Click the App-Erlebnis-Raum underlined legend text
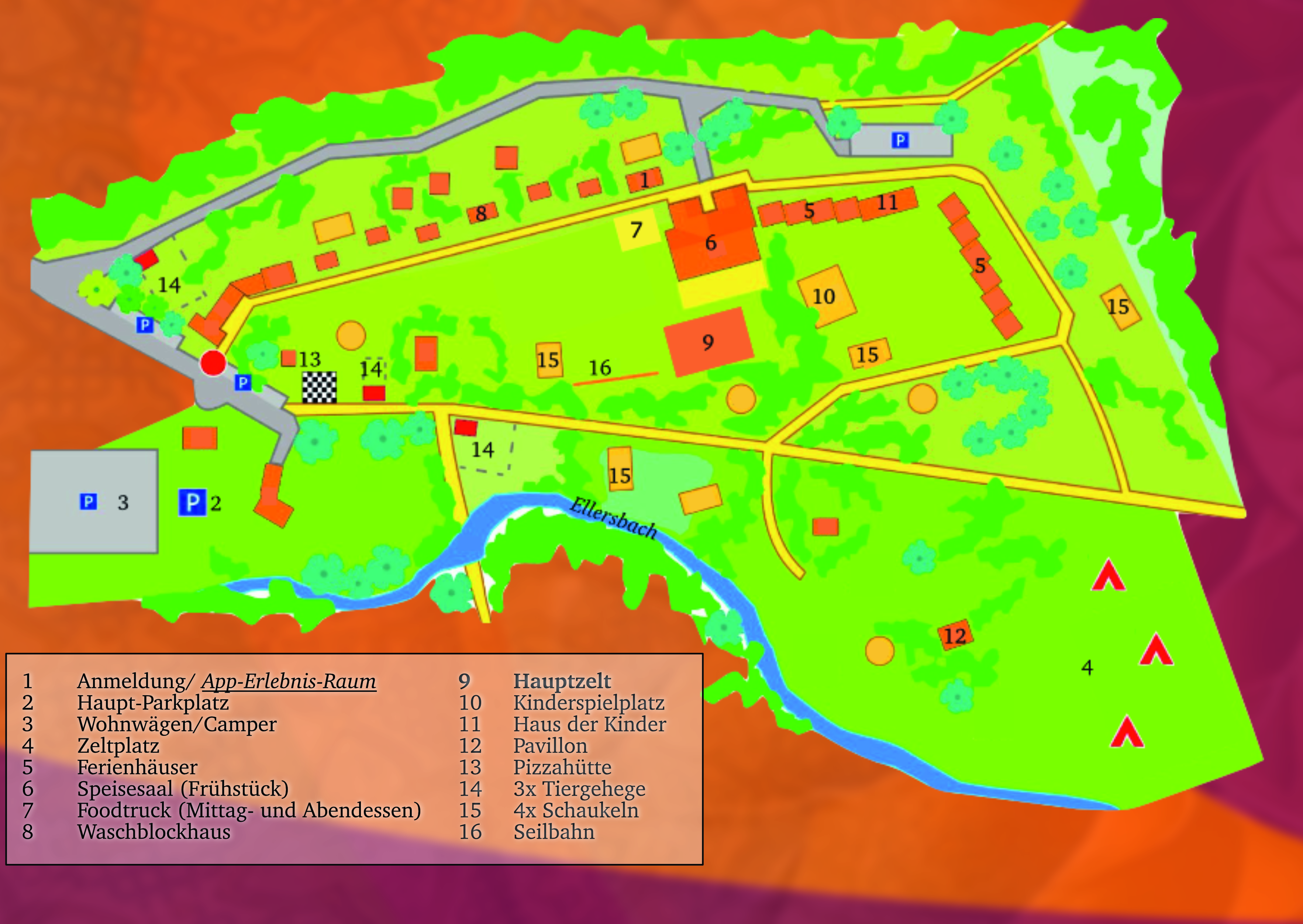 (x=289, y=681)
